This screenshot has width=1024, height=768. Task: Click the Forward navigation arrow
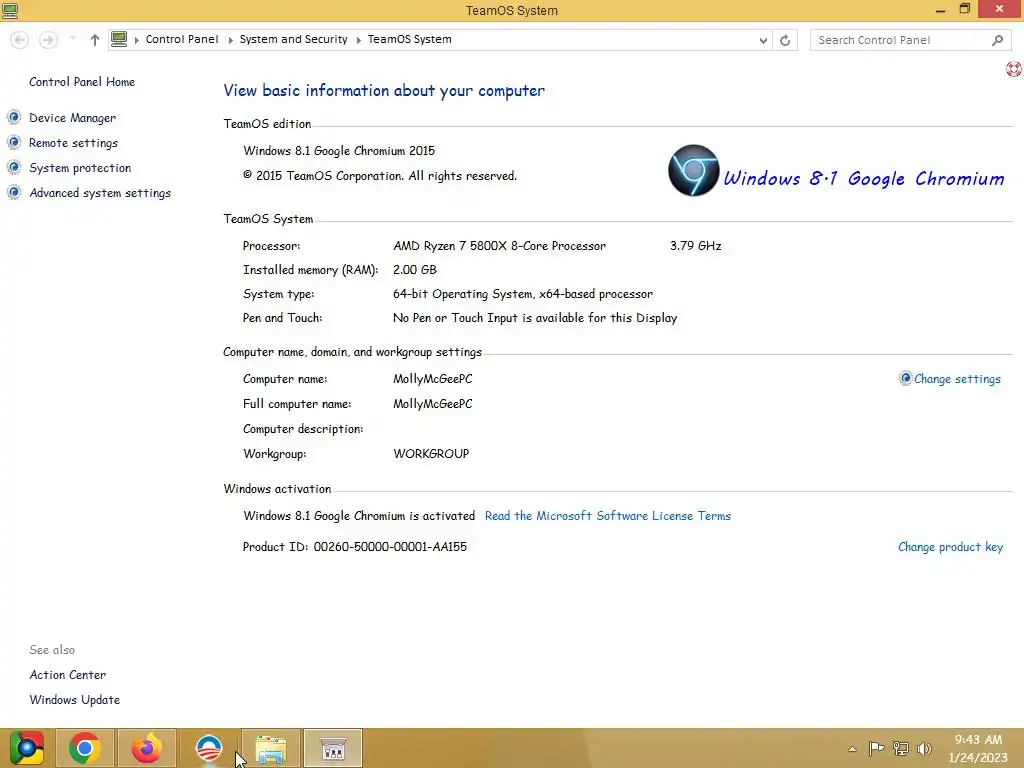48,40
